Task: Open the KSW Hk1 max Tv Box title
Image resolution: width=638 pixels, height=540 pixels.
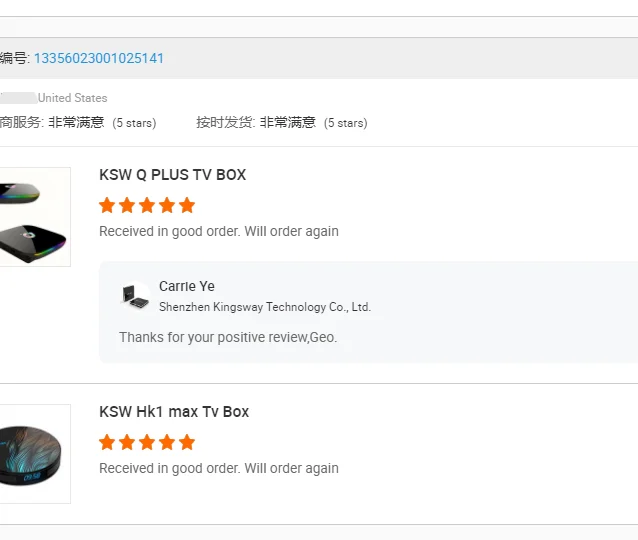Action: point(174,412)
